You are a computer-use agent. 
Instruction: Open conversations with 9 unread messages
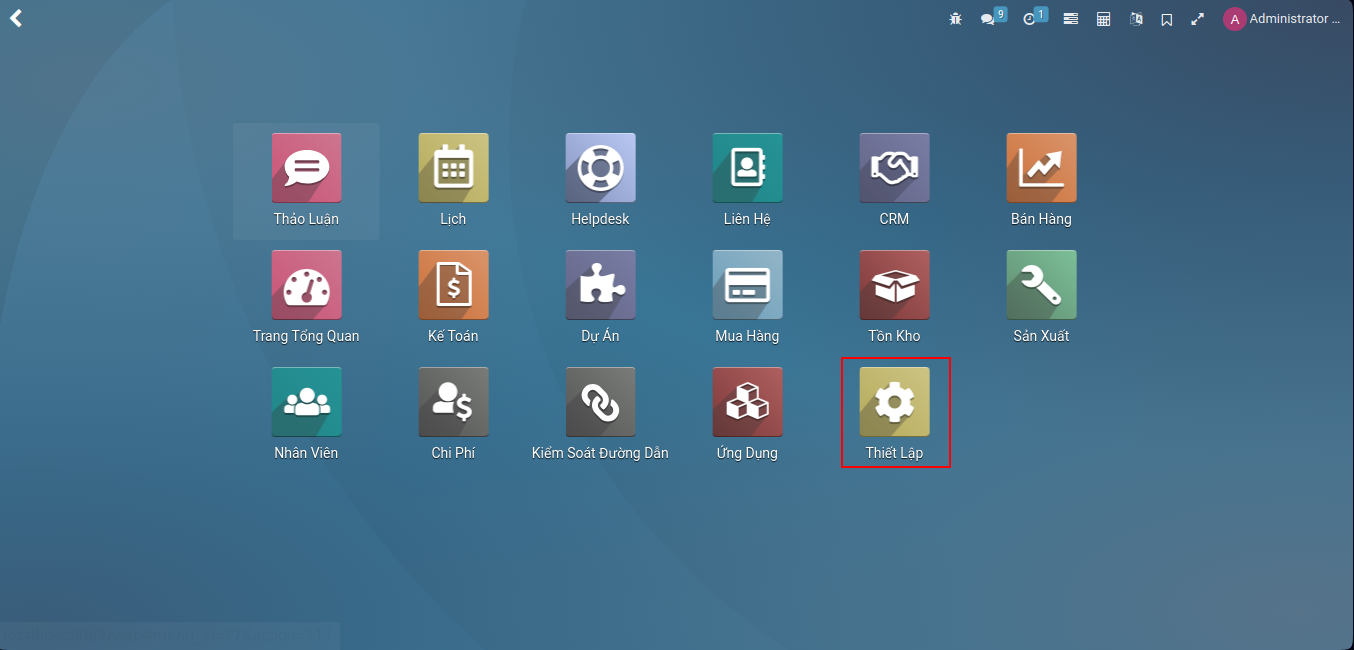click(x=993, y=17)
